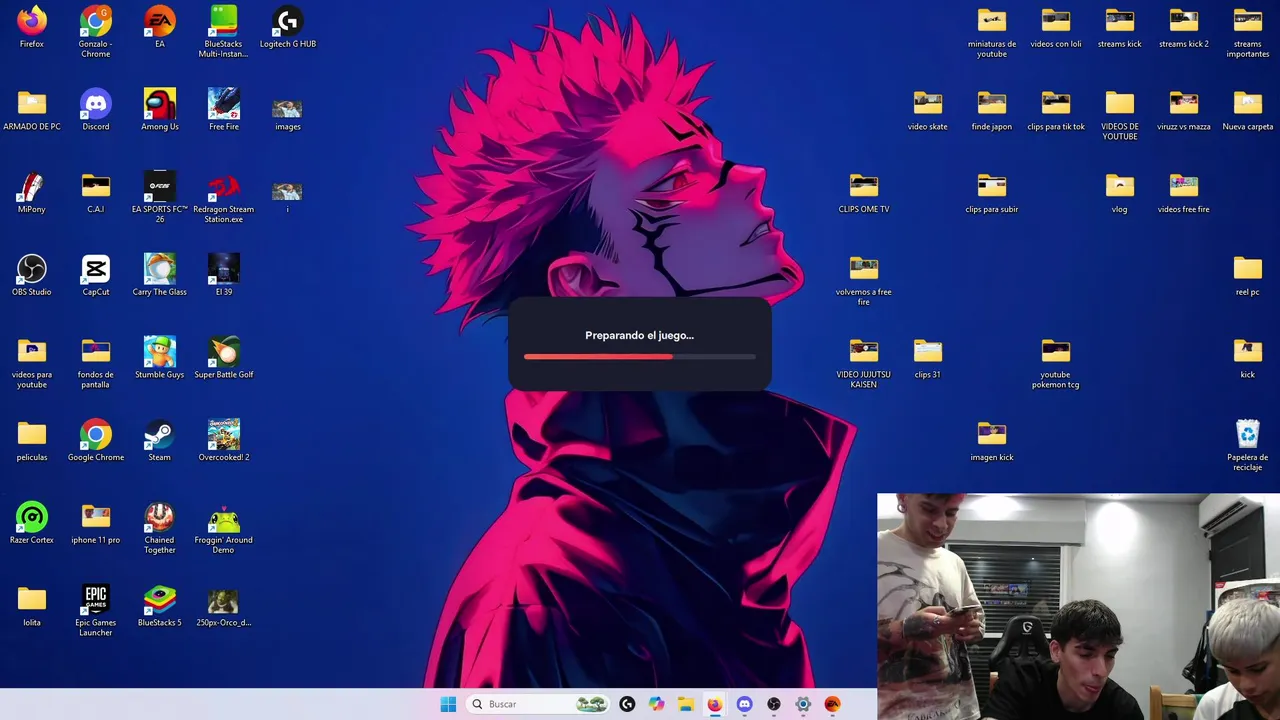
Task: Select the 'images' file on desktop
Action: (288, 110)
